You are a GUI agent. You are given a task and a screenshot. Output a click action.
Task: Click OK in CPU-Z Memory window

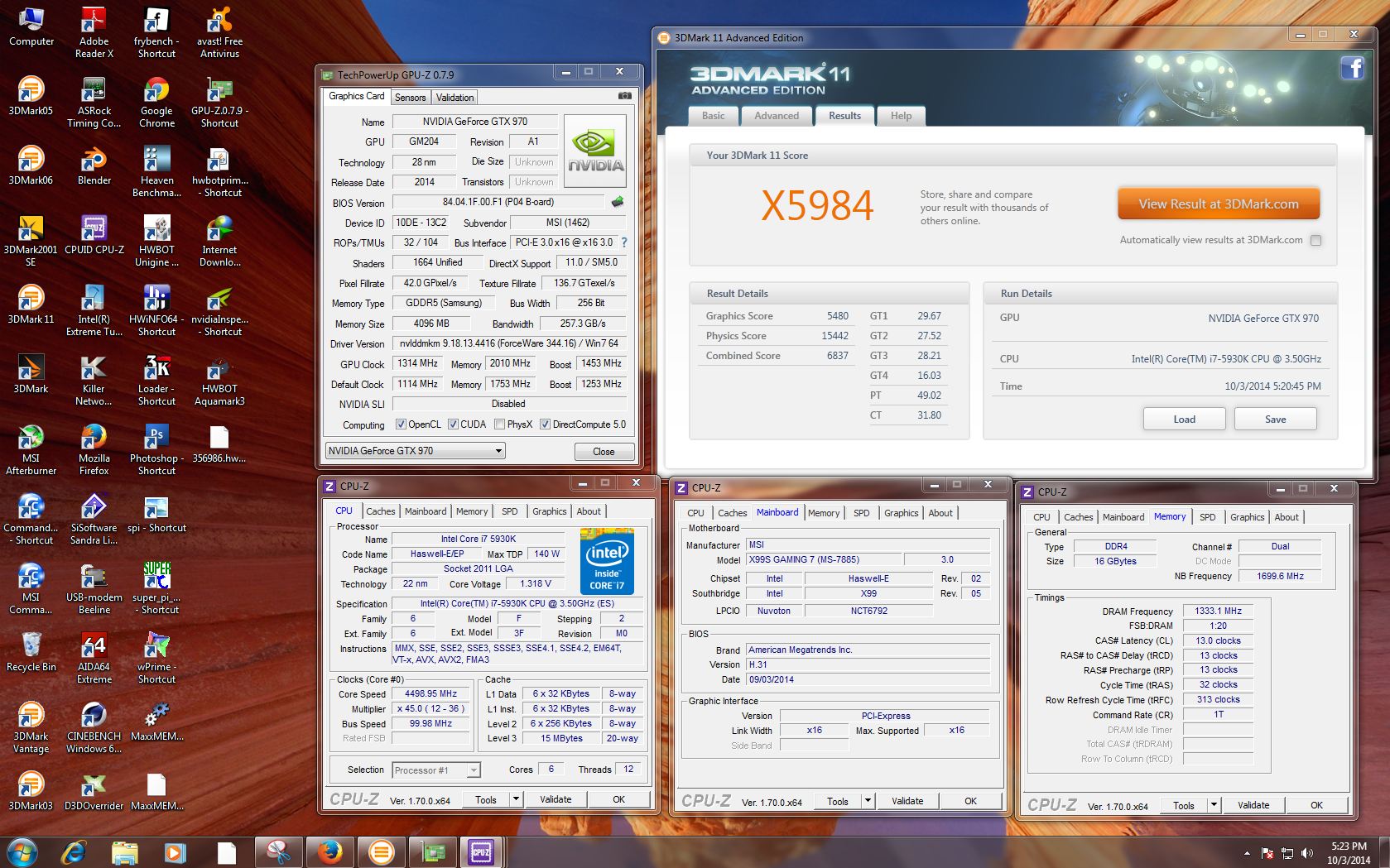pos(1316,805)
